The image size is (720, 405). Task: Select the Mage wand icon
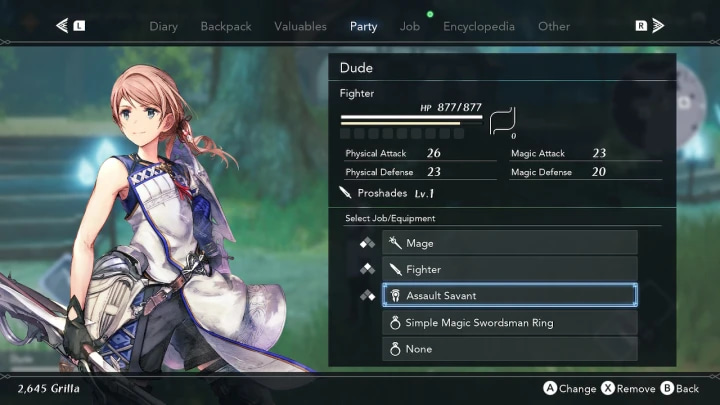pos(395,242)
